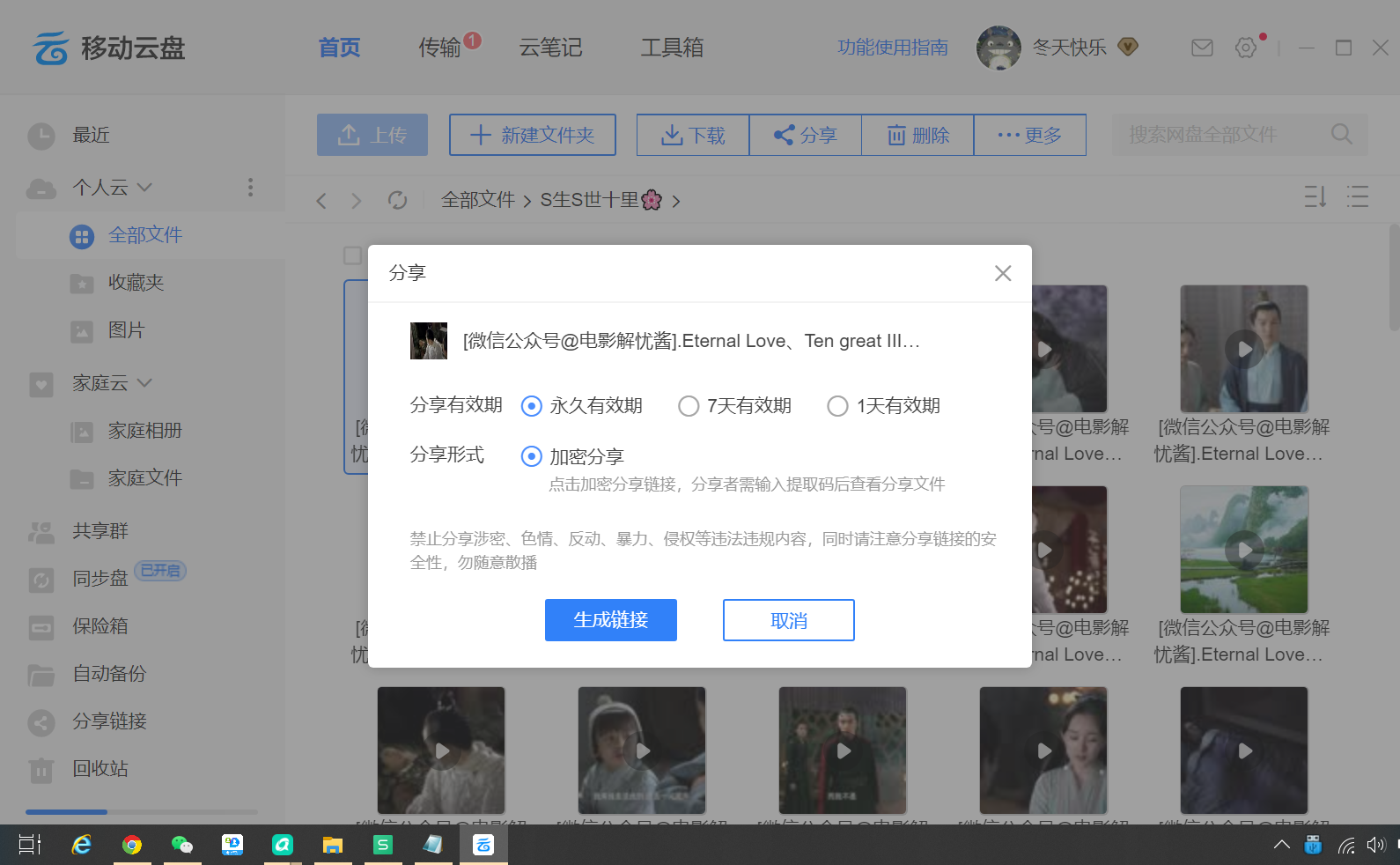The image size is (1400, 865).
Task: Go back with the left arrow
Action: [x=321, y=201]
